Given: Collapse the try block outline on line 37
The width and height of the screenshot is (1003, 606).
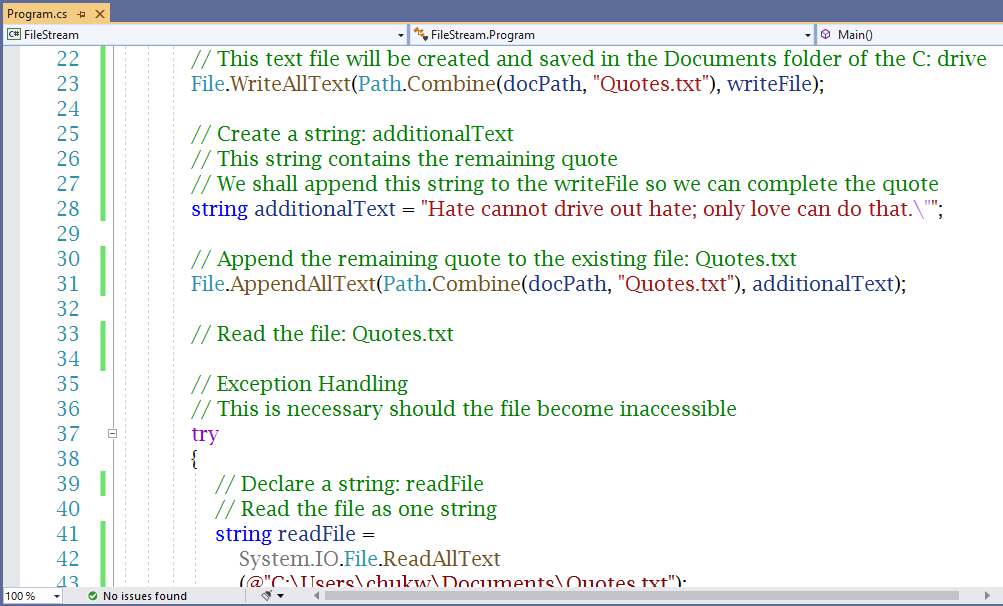Looking at the screenshot, I should click(112, 433).
